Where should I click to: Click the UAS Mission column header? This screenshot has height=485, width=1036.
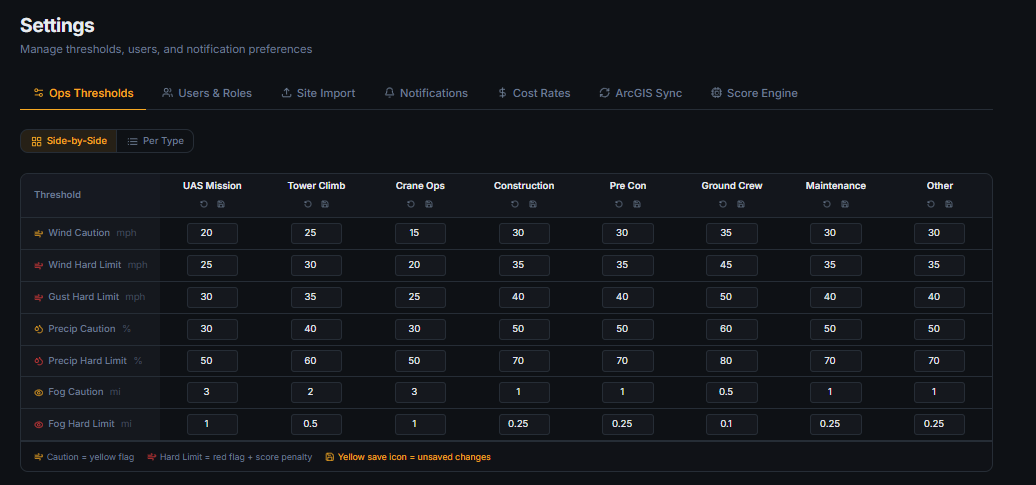(x=212, y=186)
